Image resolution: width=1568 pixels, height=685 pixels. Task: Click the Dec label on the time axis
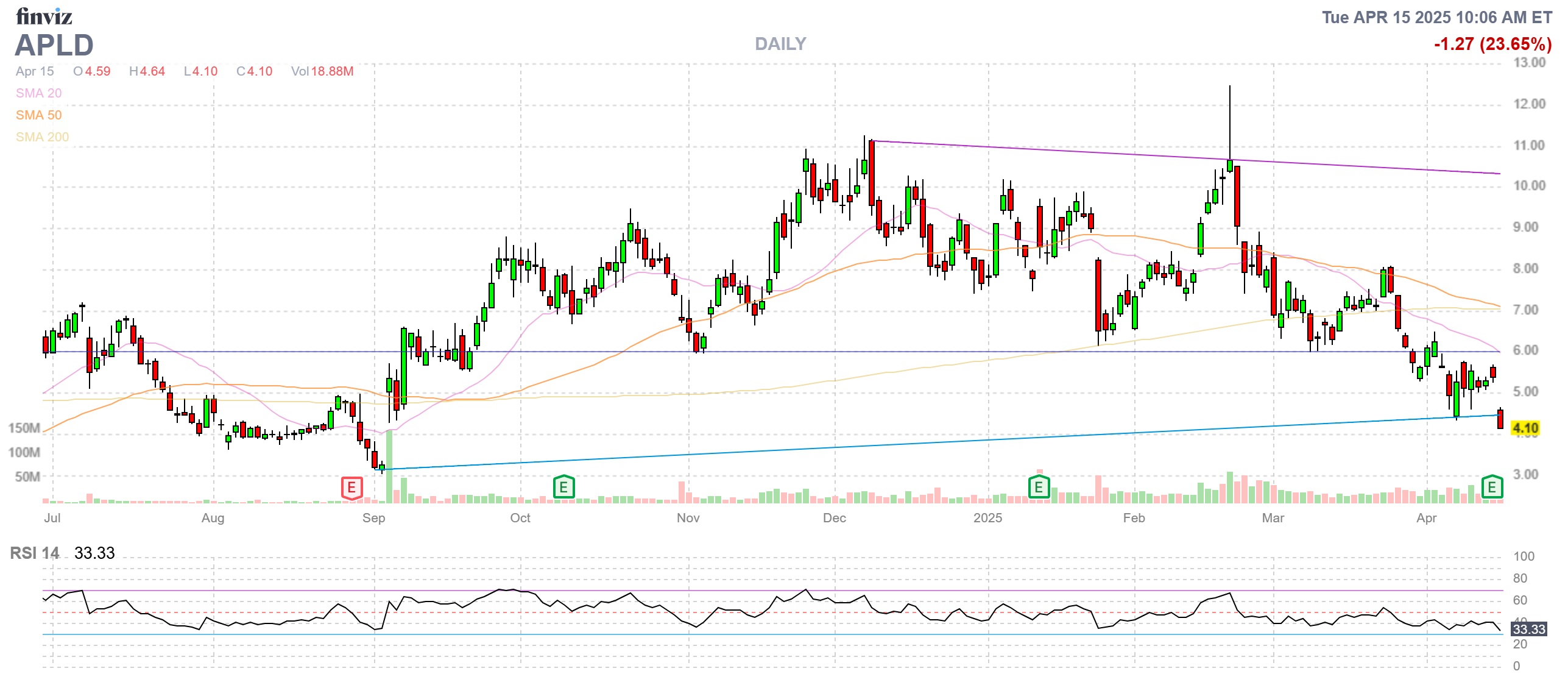(x=834, y=518)
